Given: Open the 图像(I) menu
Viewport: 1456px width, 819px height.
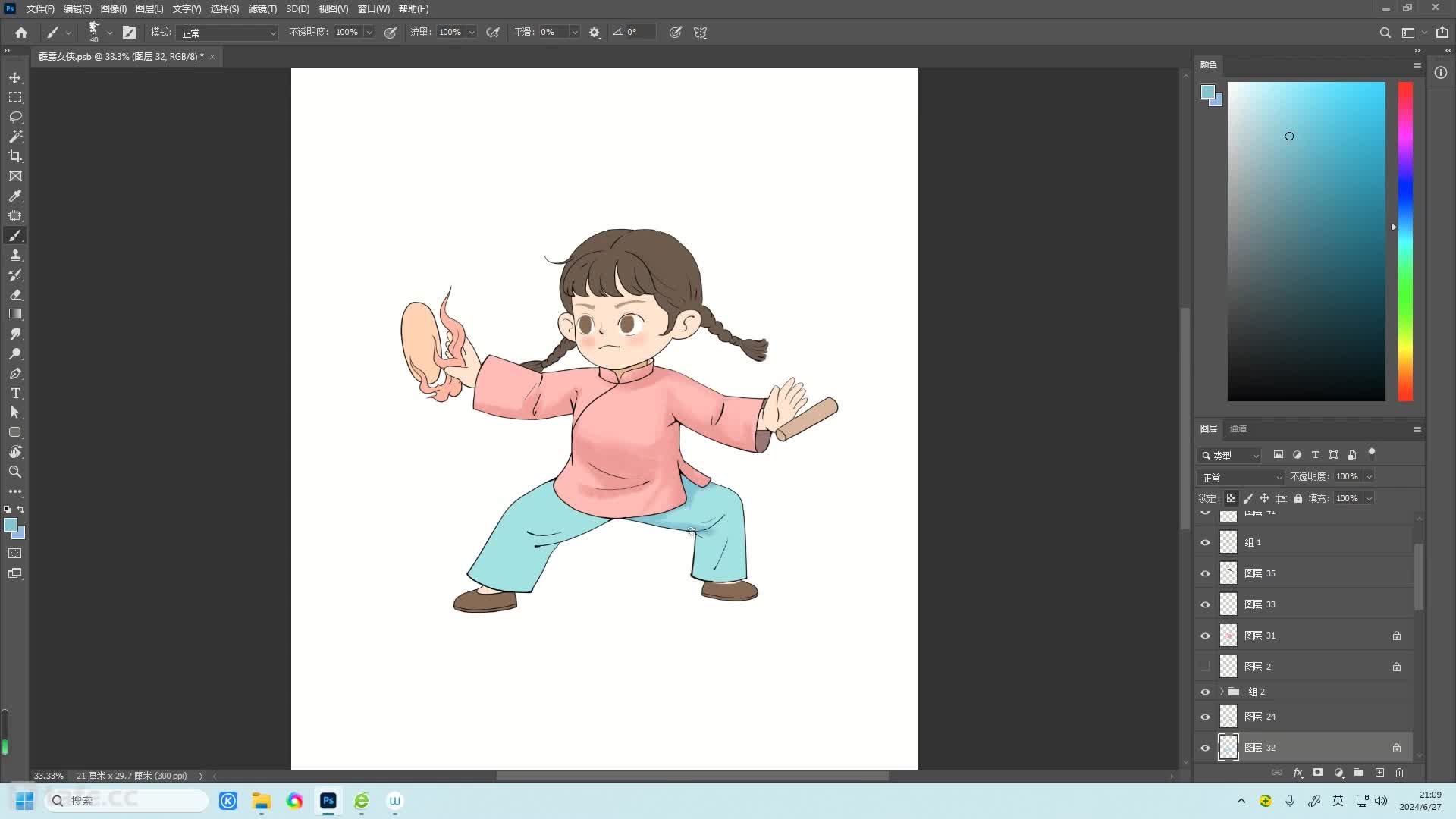Looking at the screenshot, I should tap(114, 9).
